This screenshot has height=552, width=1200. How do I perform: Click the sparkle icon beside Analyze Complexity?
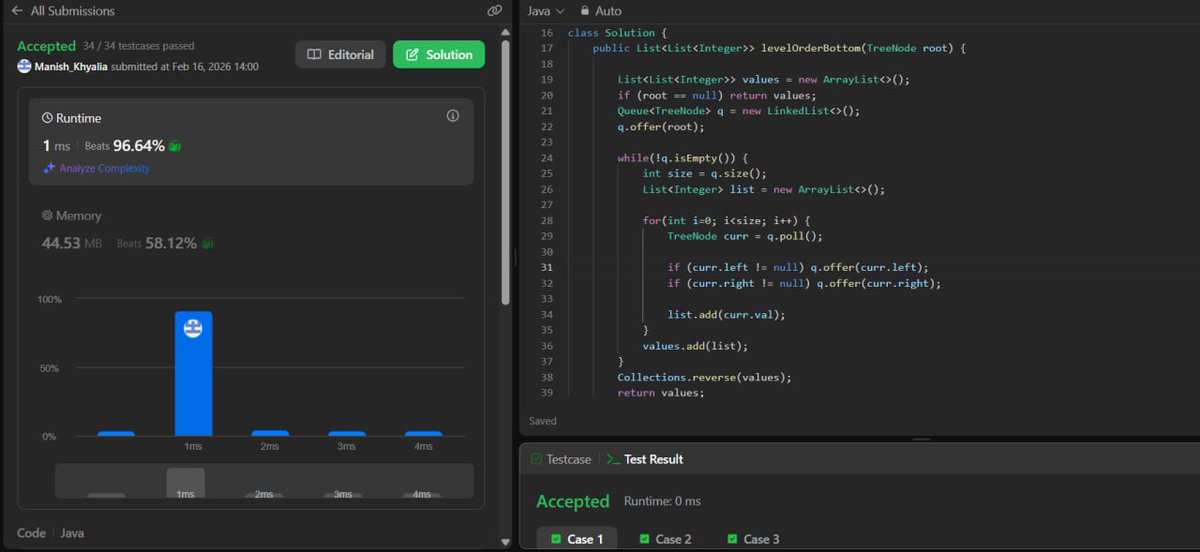(x=49, y=168)
